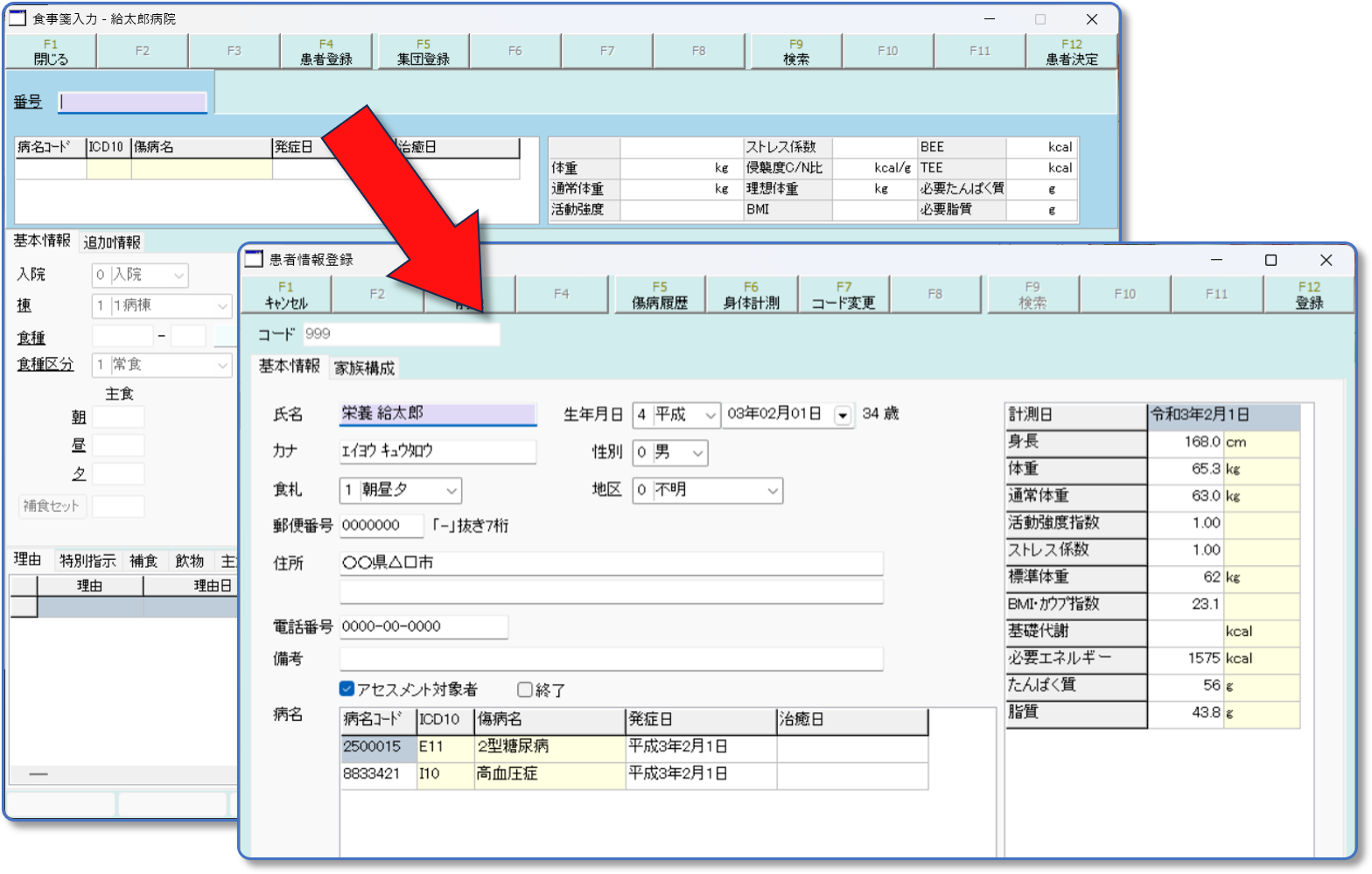Open the birth date calendar dropdown

[843, 416]
